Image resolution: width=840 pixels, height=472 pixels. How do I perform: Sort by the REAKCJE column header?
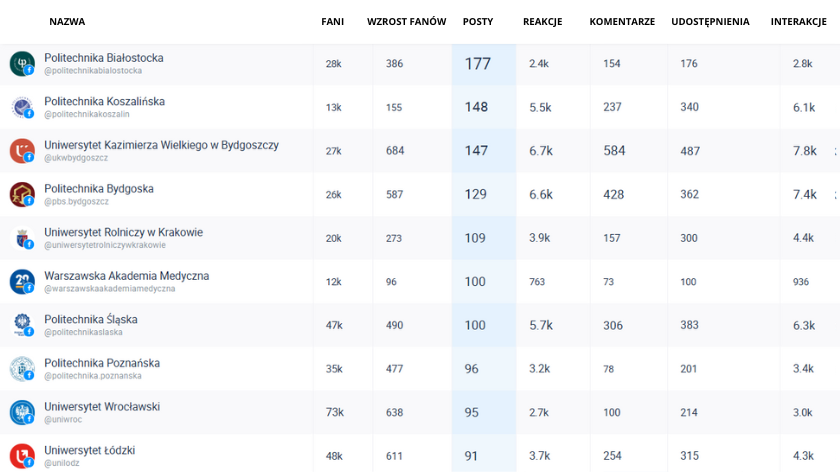tap(542, 22)
